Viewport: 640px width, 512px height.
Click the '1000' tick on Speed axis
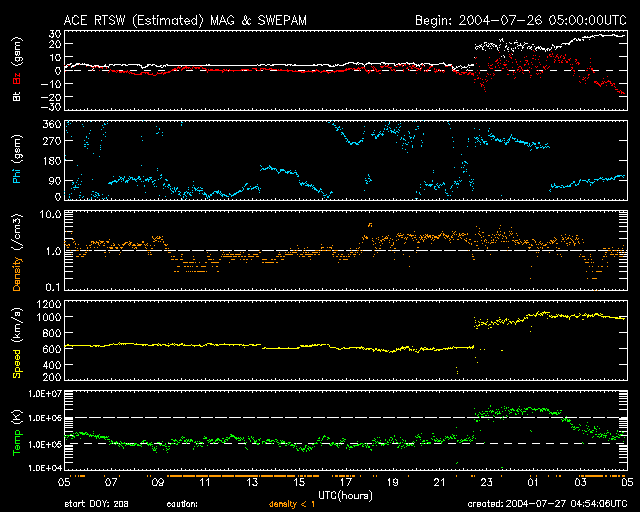point(49,317)
